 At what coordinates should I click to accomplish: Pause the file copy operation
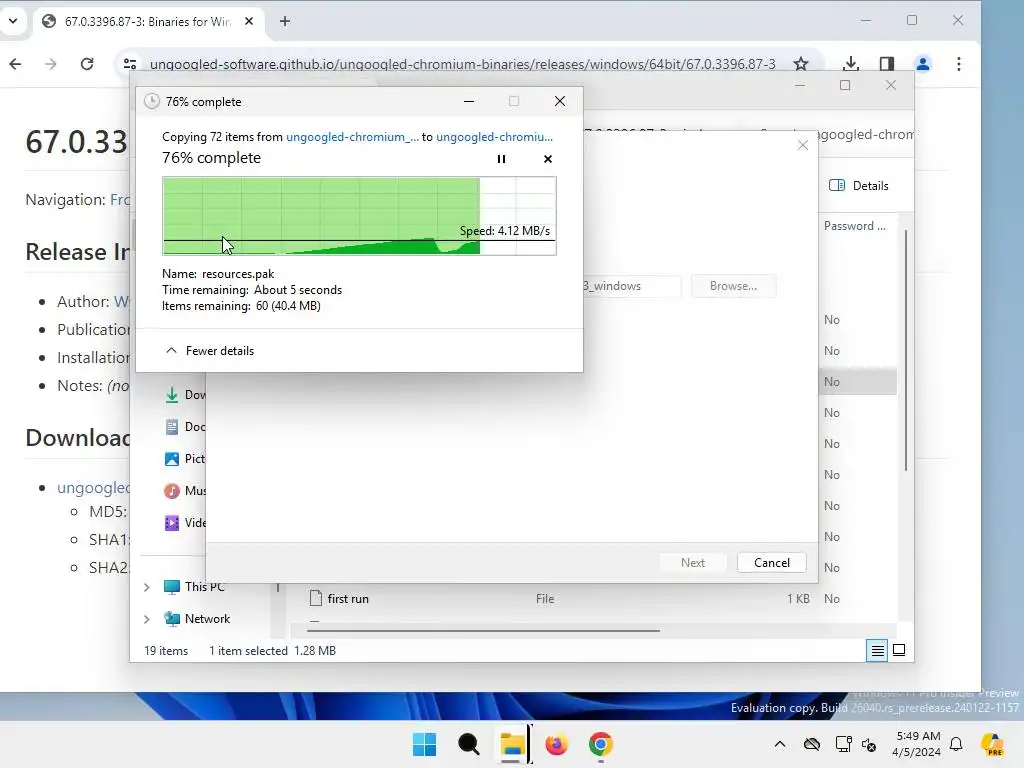501,159
